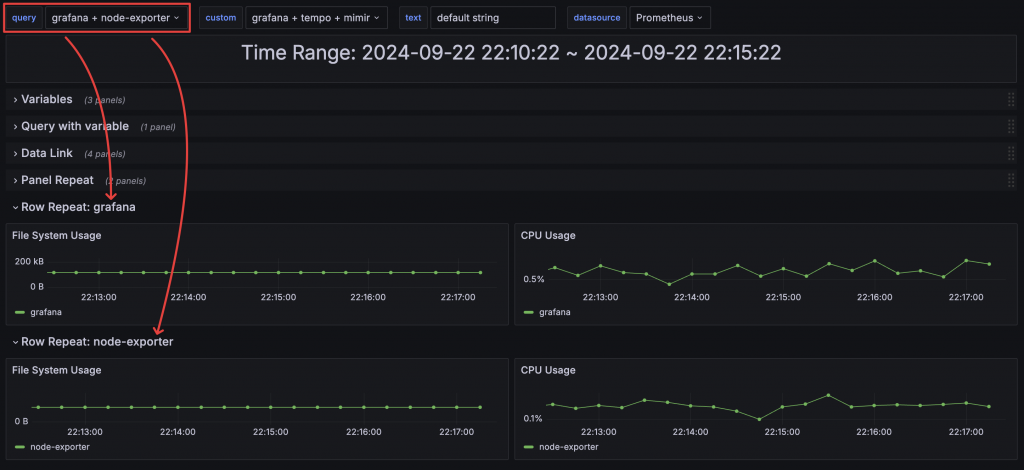Viewport: 1024px width, 470px height.
Task: Click the (4 panels) count beside Data Link
Action: click(104, 154)
